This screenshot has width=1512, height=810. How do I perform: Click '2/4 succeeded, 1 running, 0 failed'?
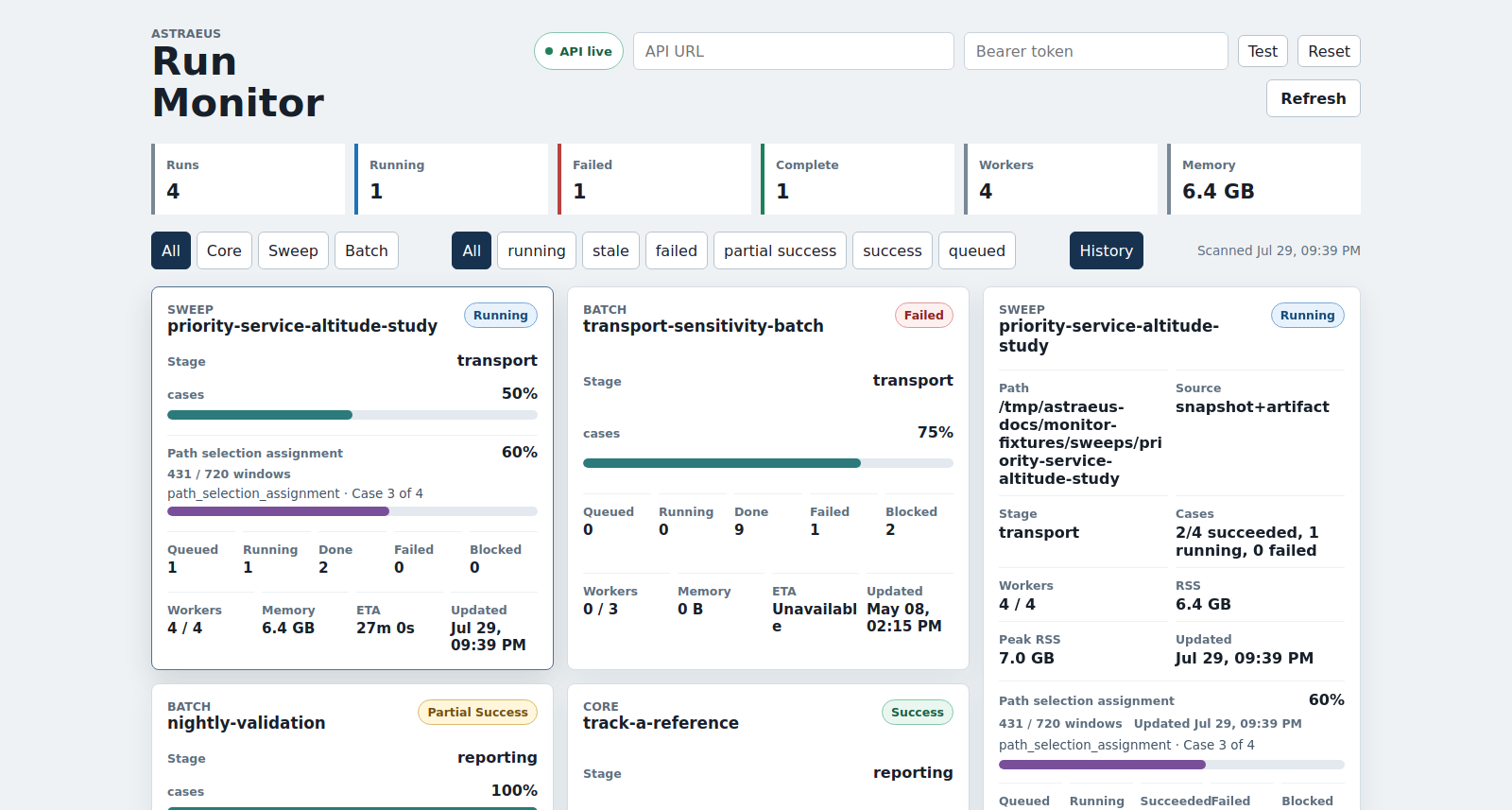coord(1246,542)
